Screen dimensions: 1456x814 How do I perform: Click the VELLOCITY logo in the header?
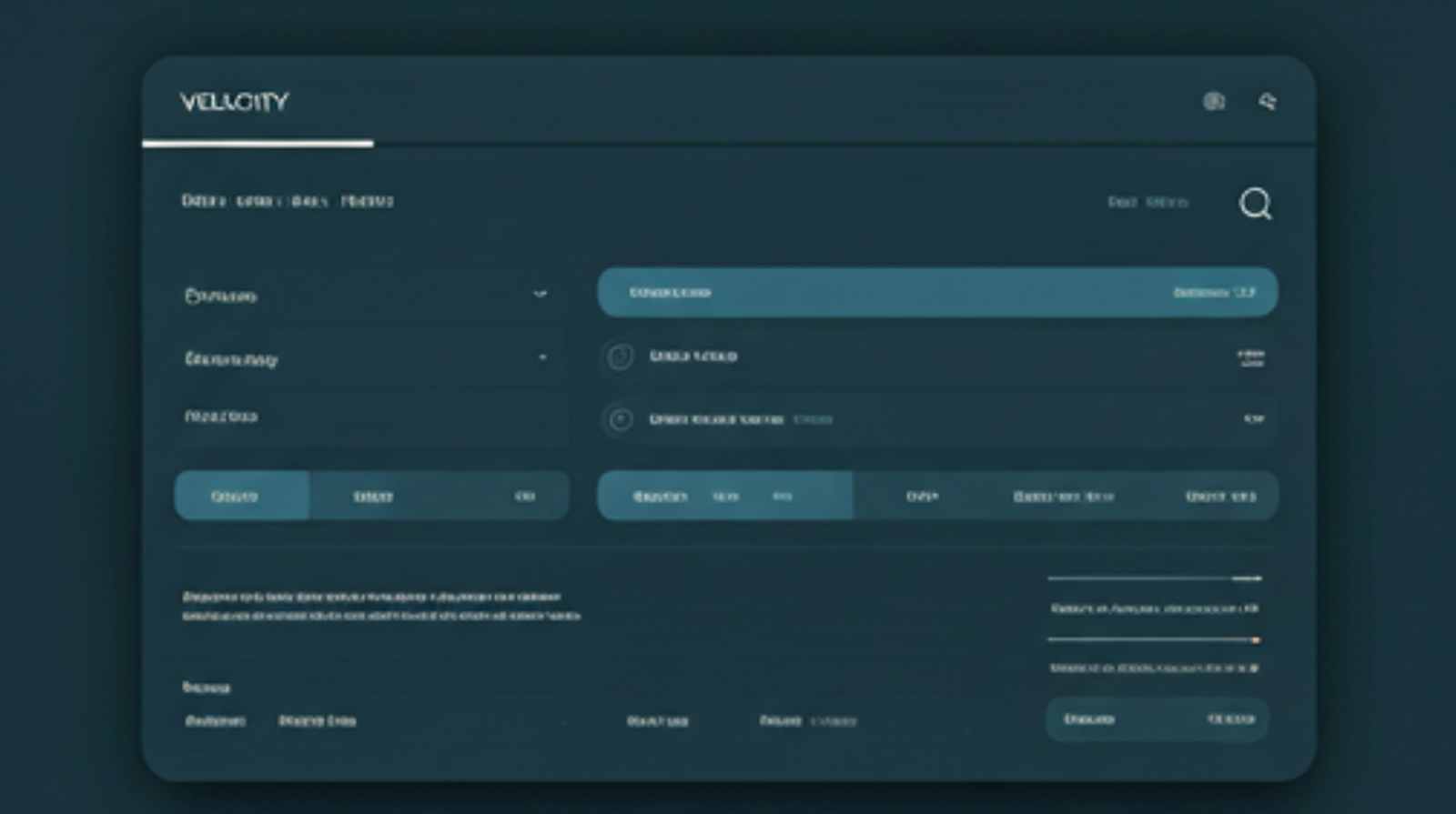tap(234, 101)
